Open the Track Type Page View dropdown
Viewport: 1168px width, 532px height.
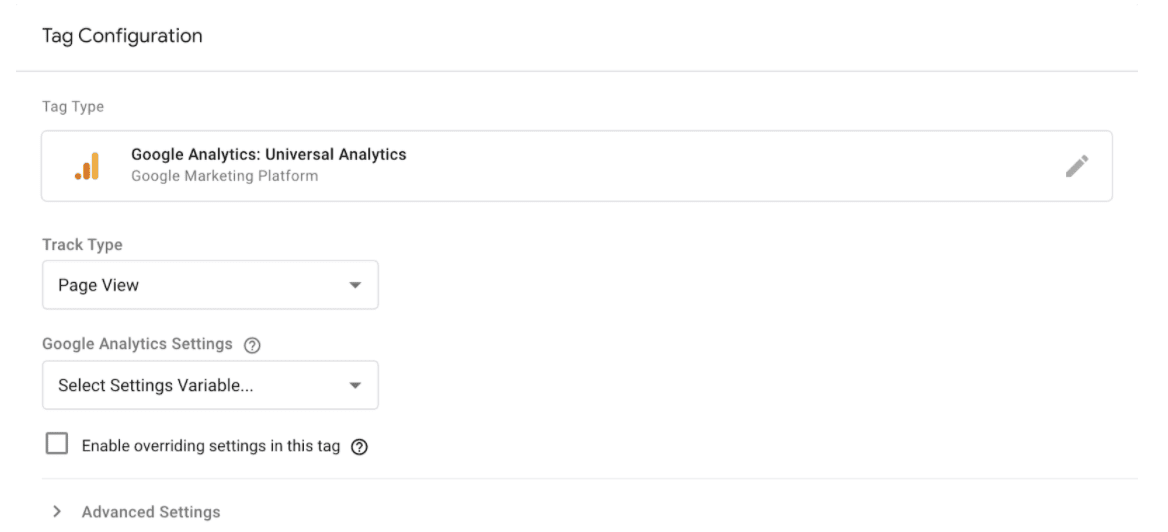pos(210,285)
